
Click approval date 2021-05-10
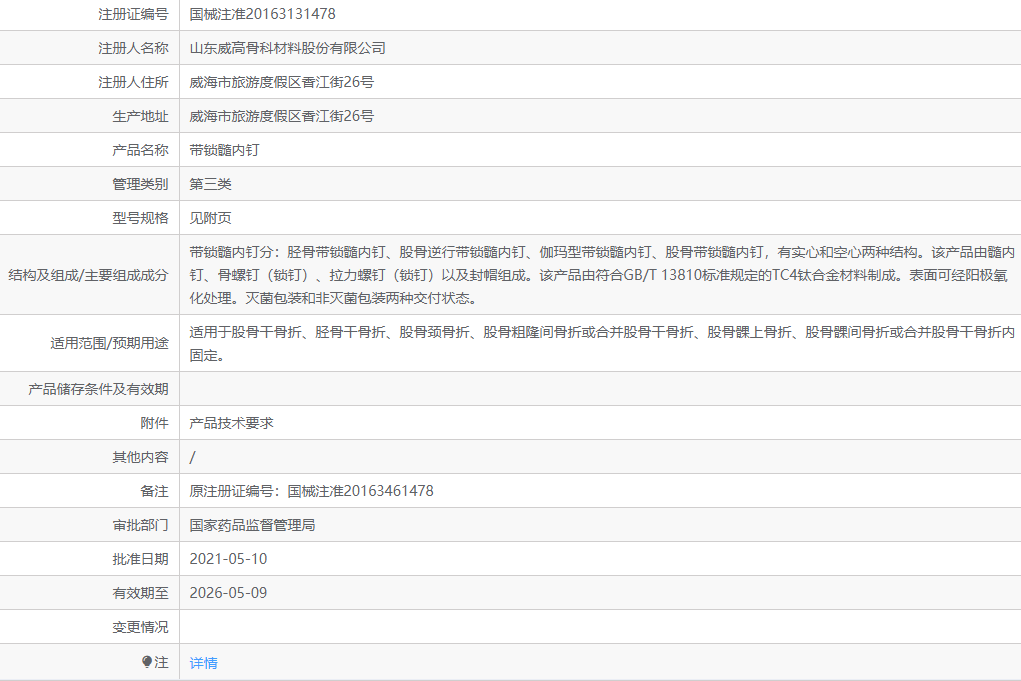(228, 559)
